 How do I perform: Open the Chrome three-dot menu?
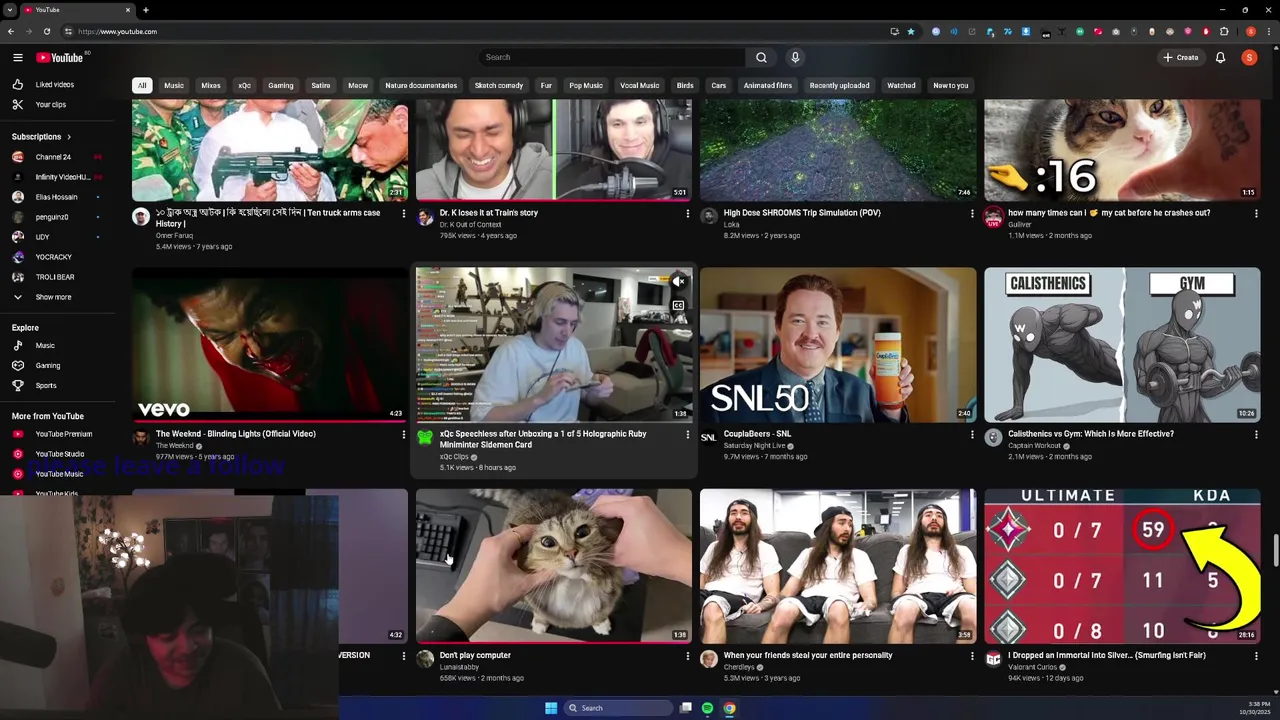(1267, 31)
